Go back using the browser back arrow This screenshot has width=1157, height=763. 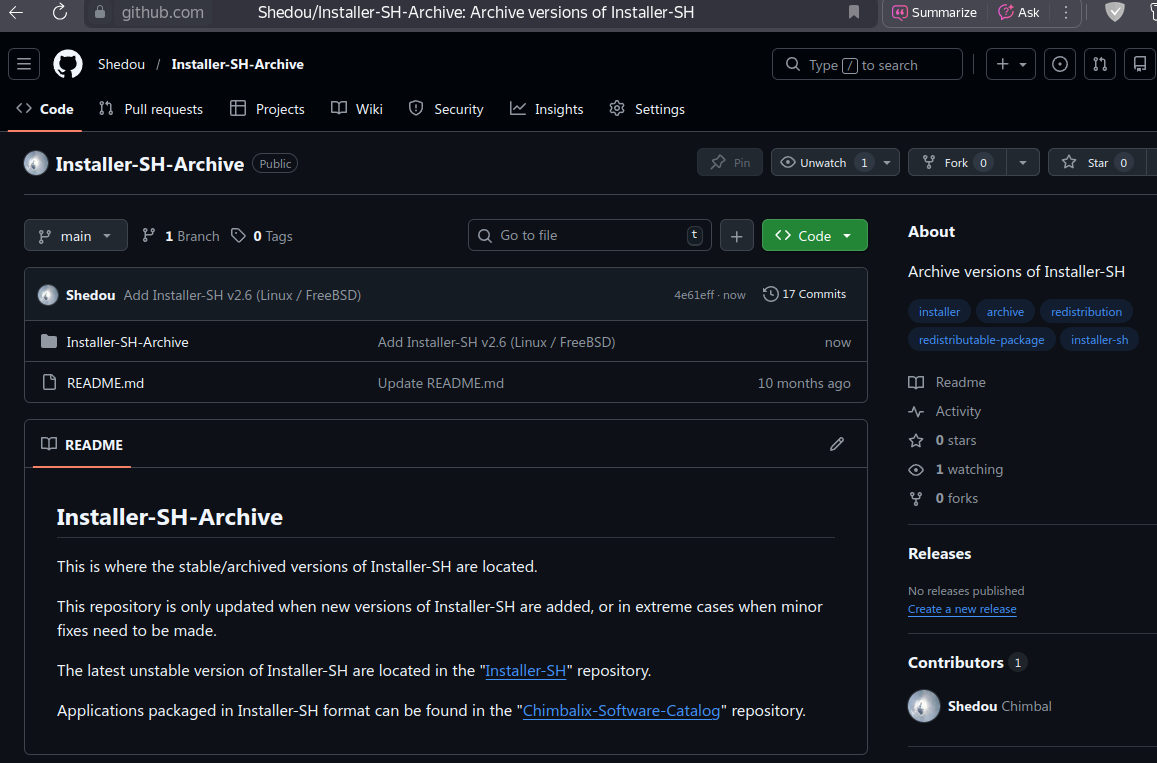16,13
